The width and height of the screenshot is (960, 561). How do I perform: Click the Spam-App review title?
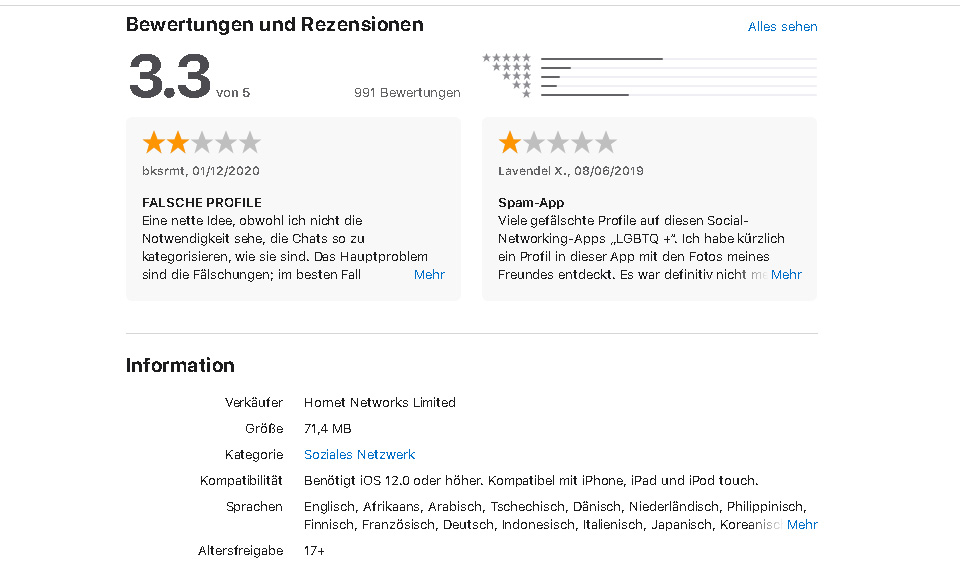531,203
